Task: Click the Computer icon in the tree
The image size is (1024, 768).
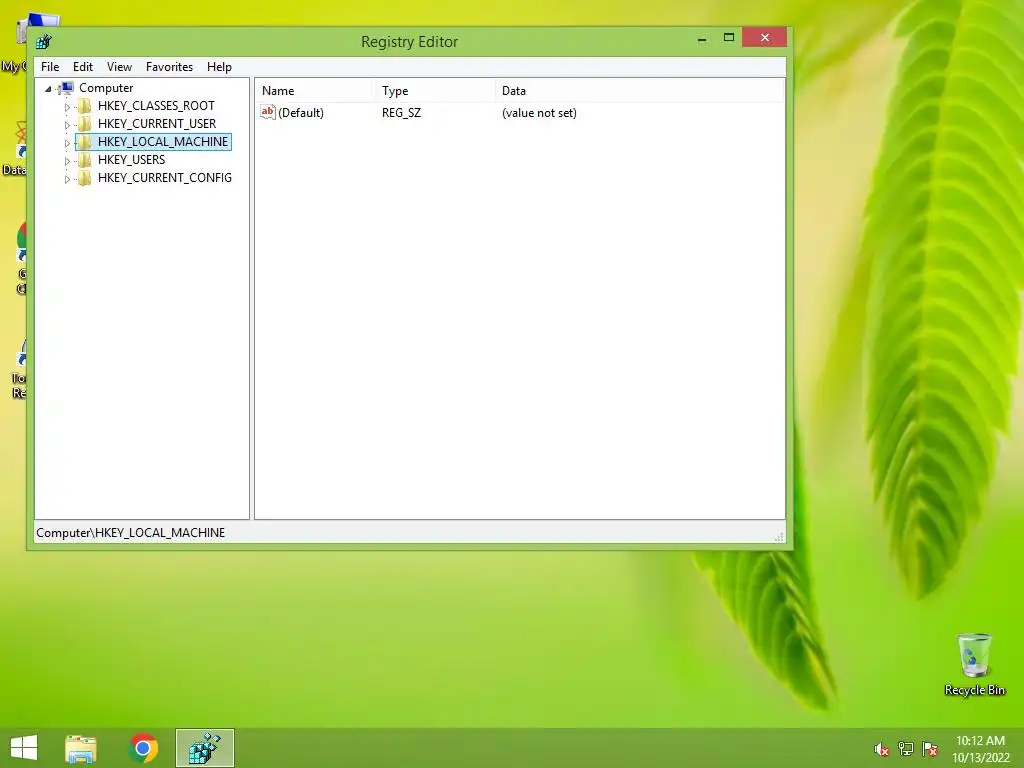Action: (66, 88)
